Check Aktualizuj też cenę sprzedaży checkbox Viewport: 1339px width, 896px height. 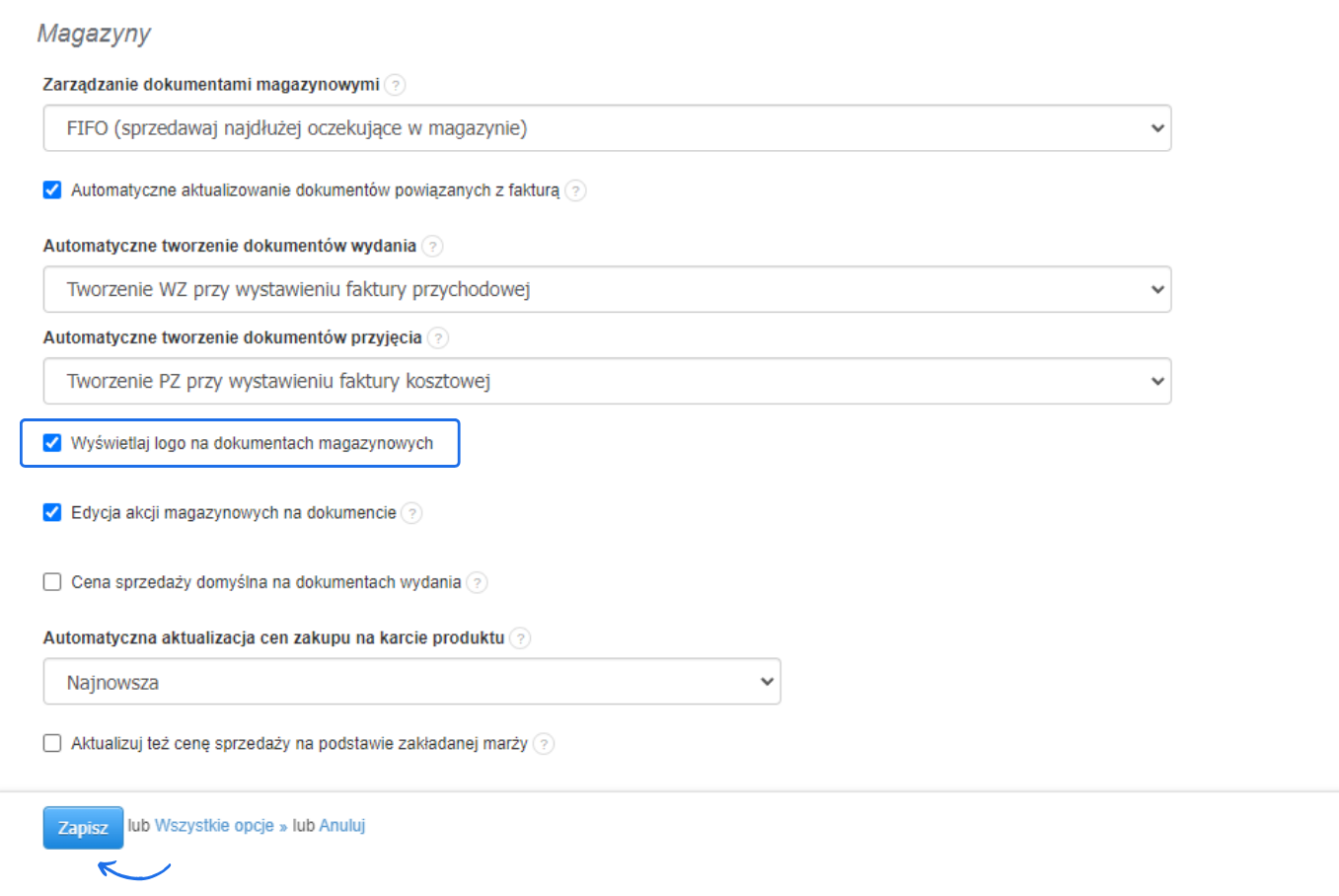(x=52, y=743)
